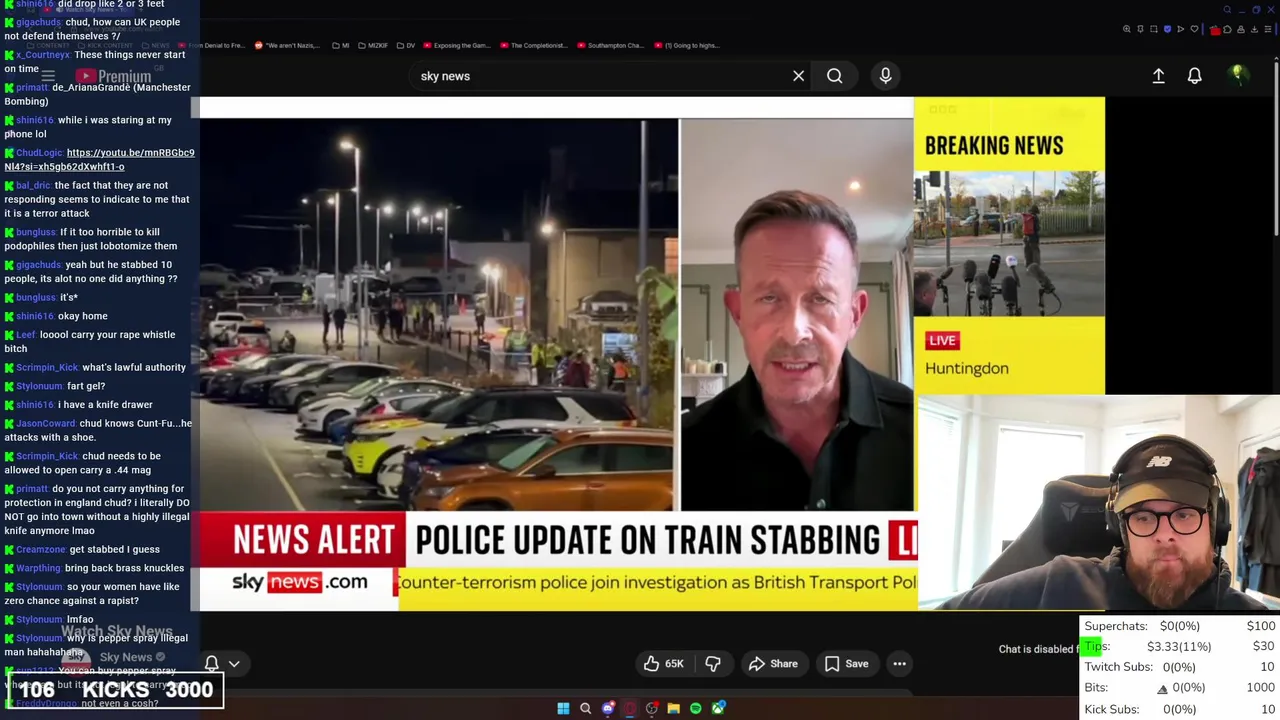Clear the 'sky news' search text
Screen dimensions: 1280x720
[x=798, y=76]
